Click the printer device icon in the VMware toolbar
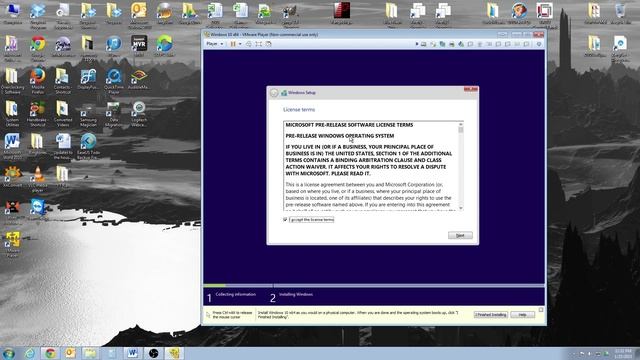 452,44
